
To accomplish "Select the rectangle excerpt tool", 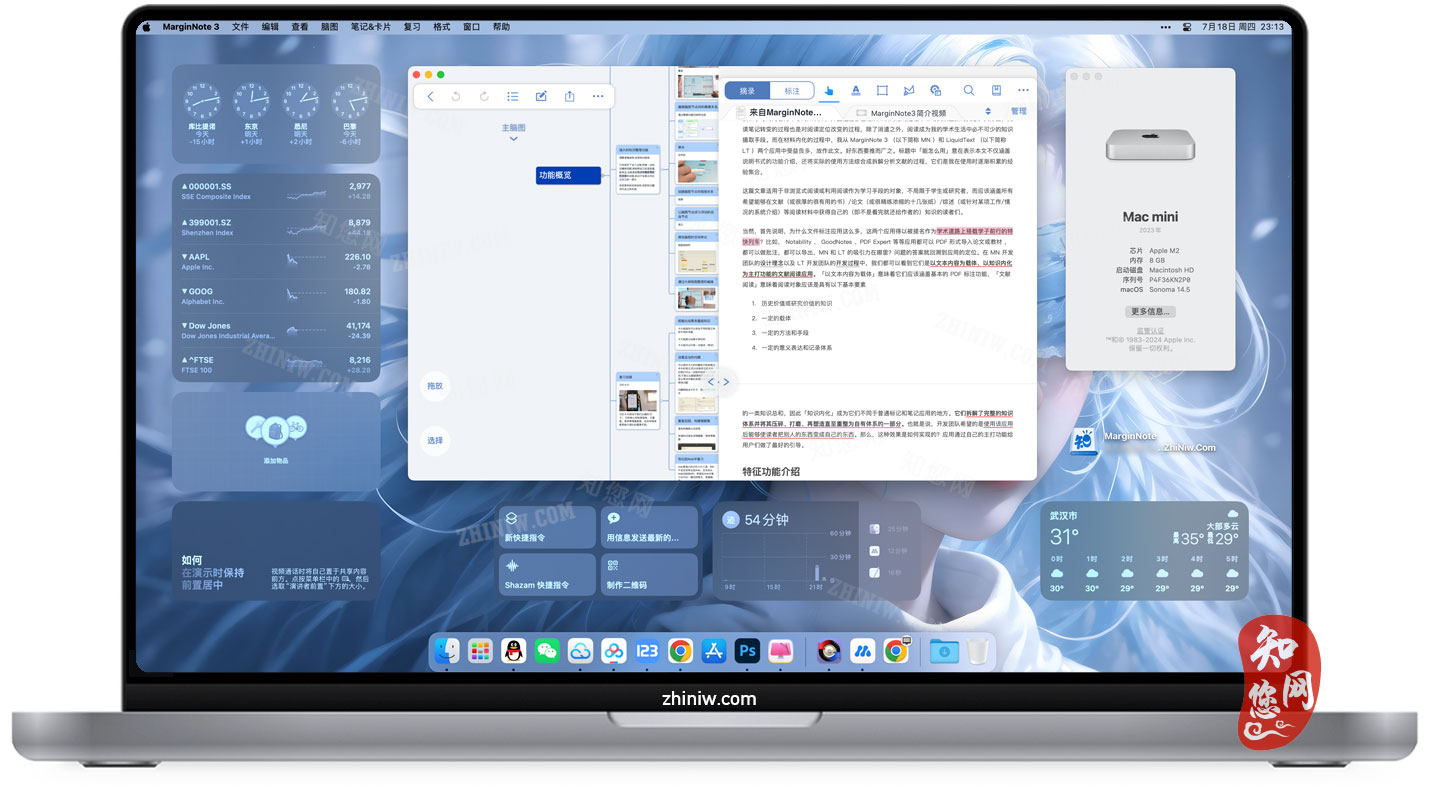I will (882, 90).
